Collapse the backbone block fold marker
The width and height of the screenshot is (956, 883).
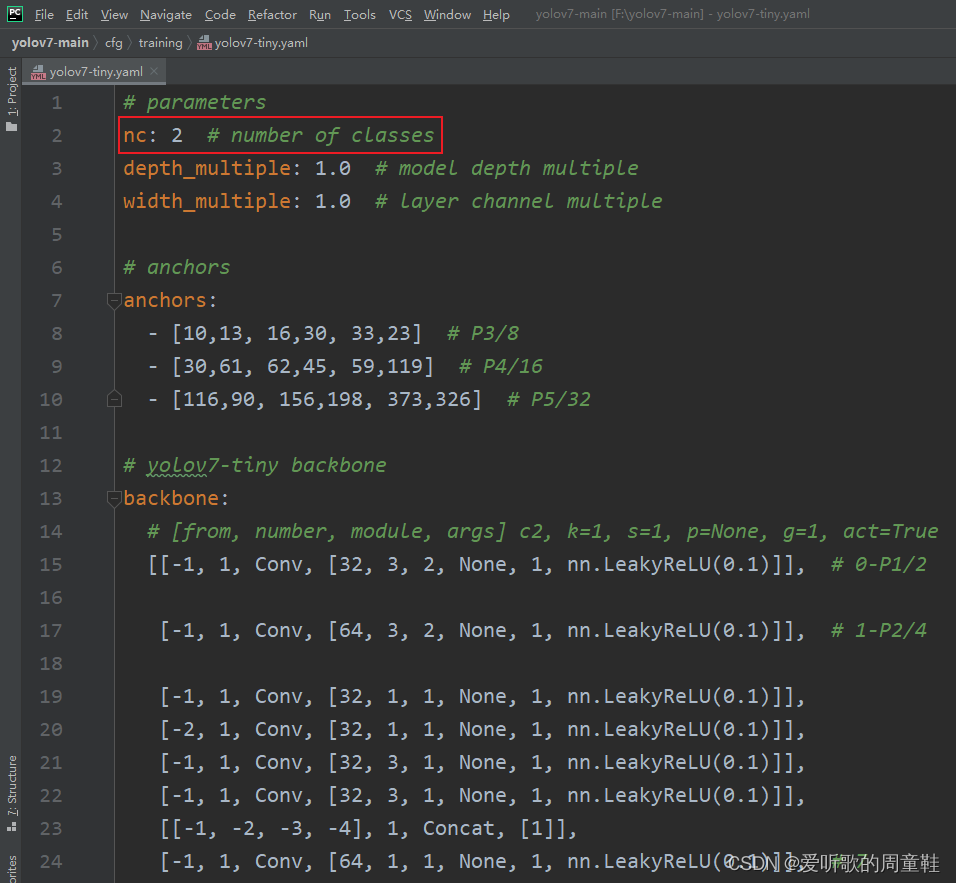coord(114,499)
